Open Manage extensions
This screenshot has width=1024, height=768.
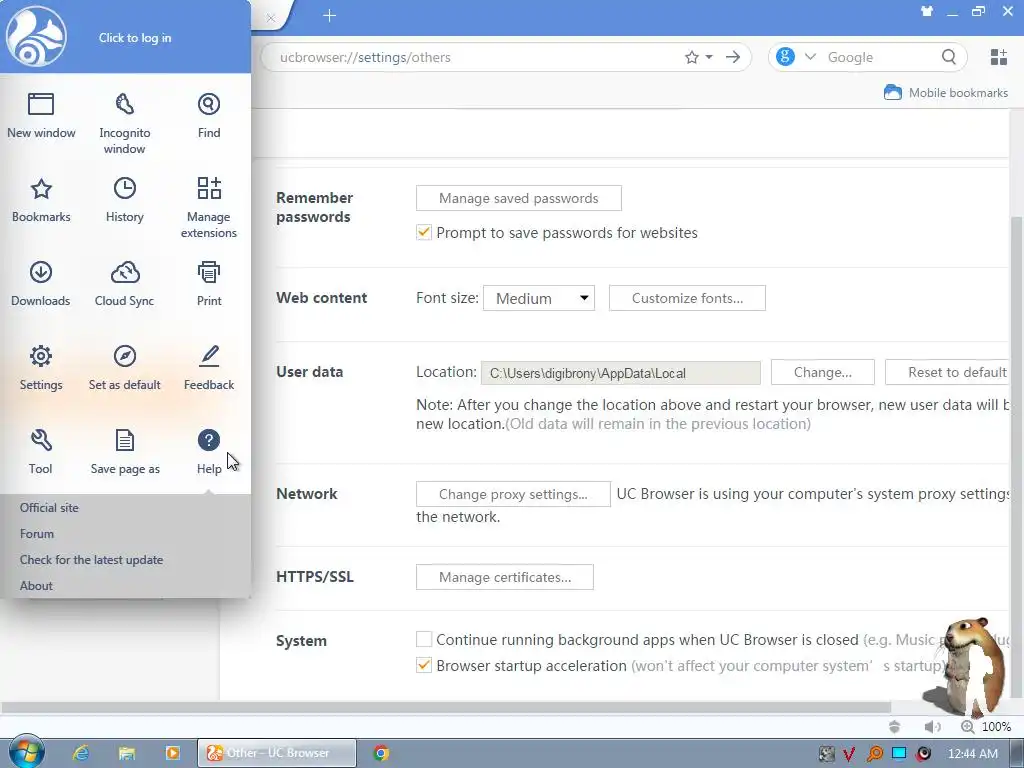(x=209, y=207)
